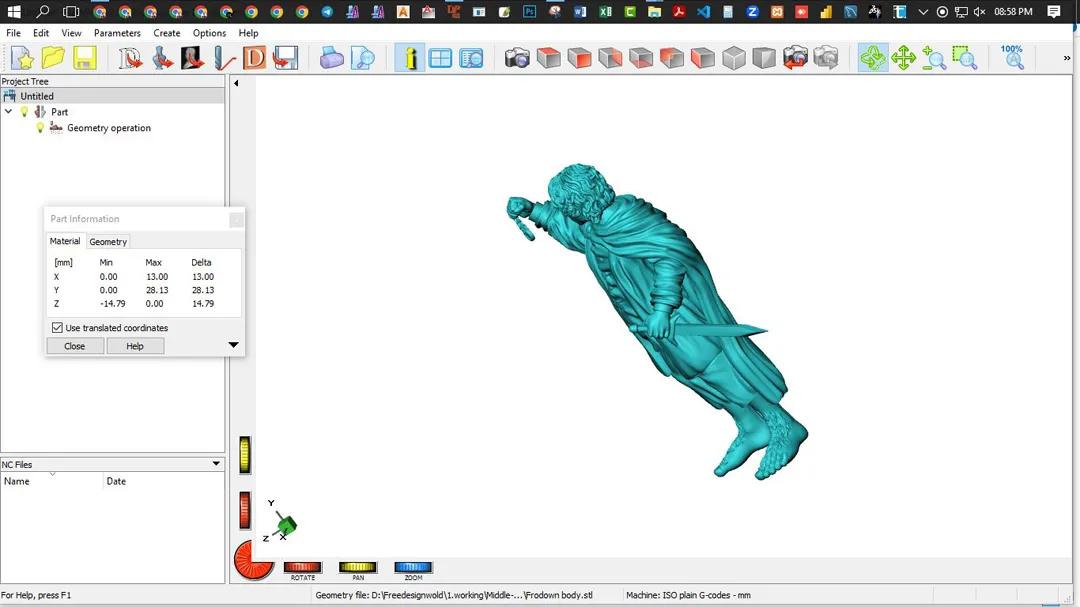Click the grayed camera next view icon
The height and width of the screenshot is (607, 1080).
(826, 58)
